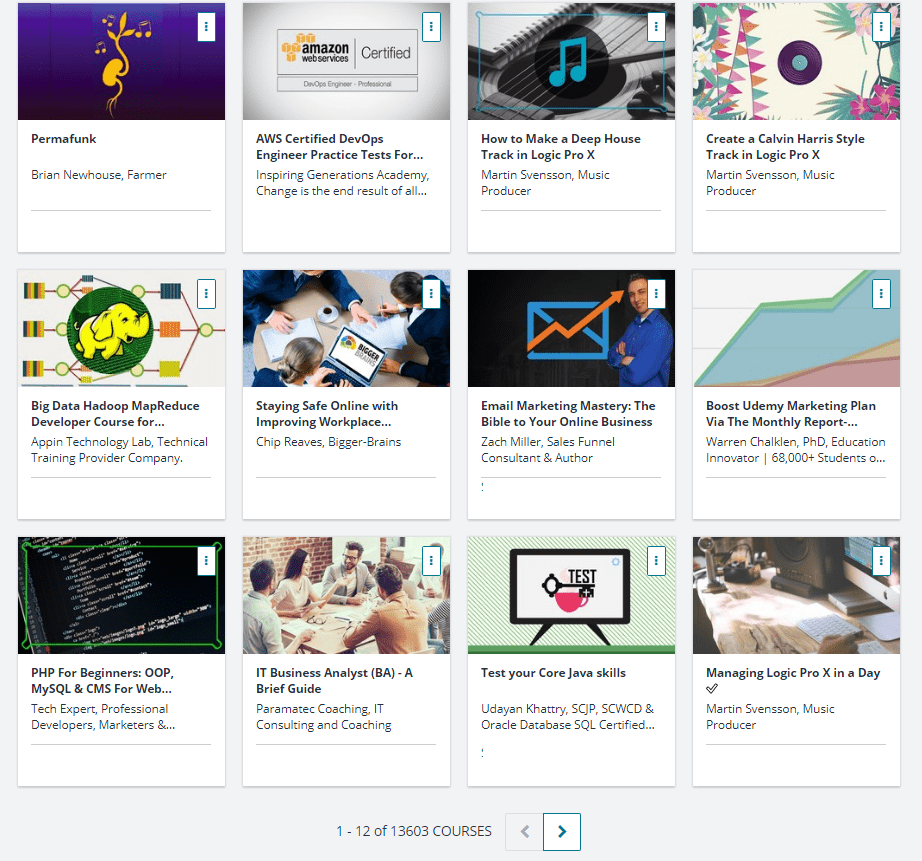Click the Amazon Web Services Certified thumbnail

click(346, 62)
